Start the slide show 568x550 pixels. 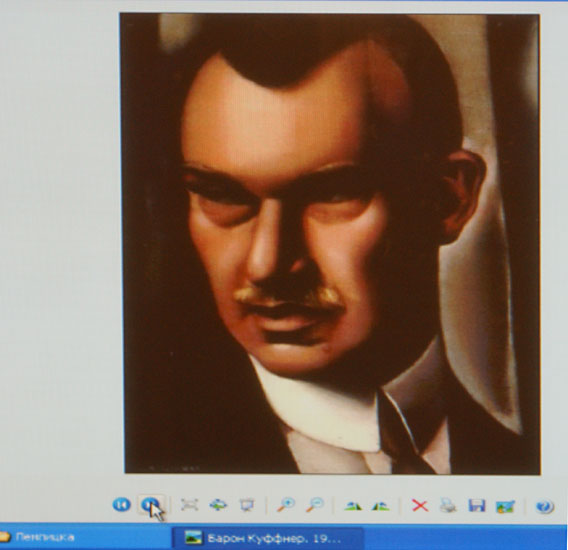pyautogui.click(x=246, y=505)
